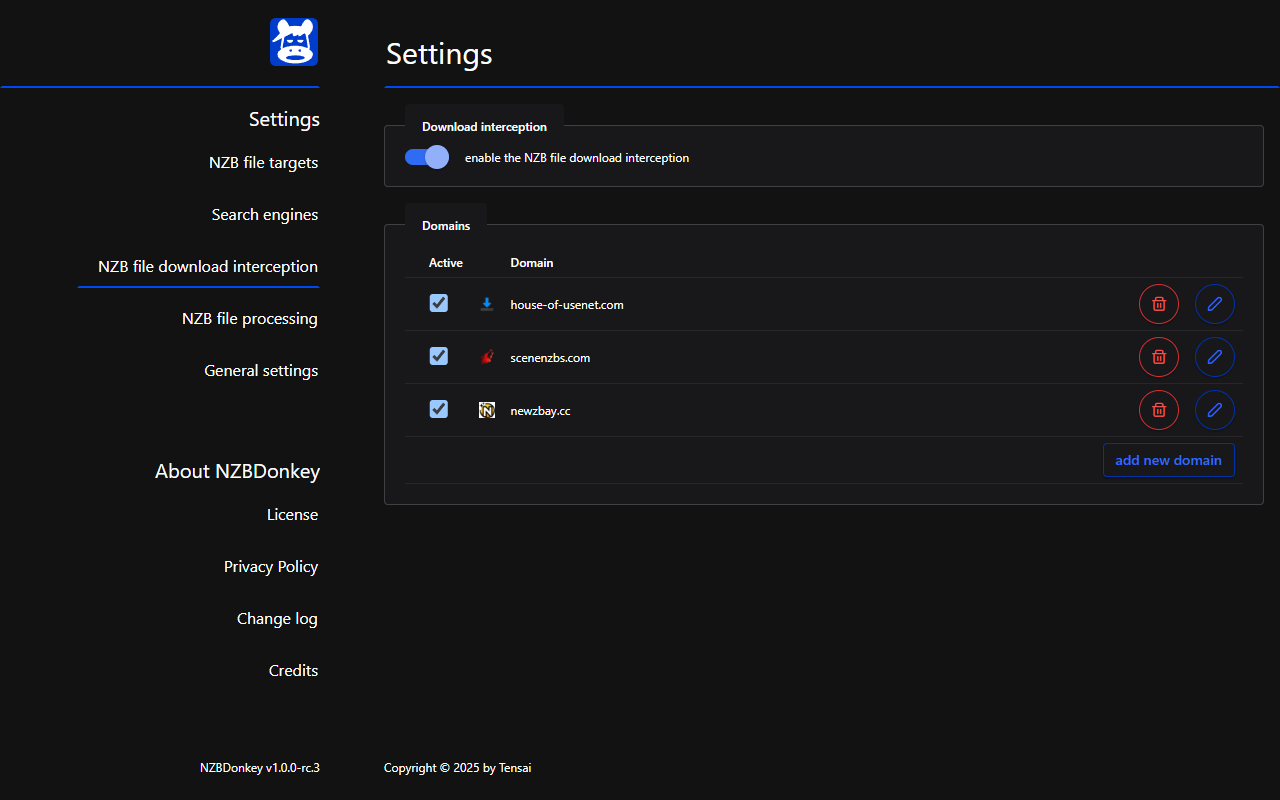The image size is (1280, 800).
Task: Edit the scenenzbs.com domain entry
Action: point(1214,357)
